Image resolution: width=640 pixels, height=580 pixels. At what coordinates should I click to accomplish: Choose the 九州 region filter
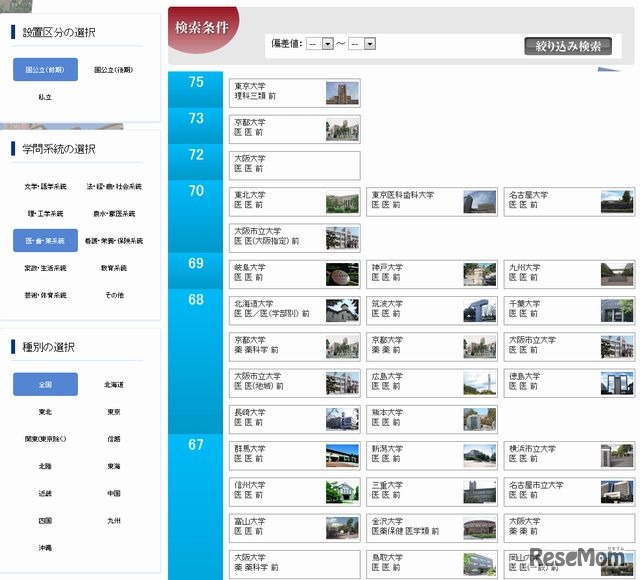click(x=113, y=520)
